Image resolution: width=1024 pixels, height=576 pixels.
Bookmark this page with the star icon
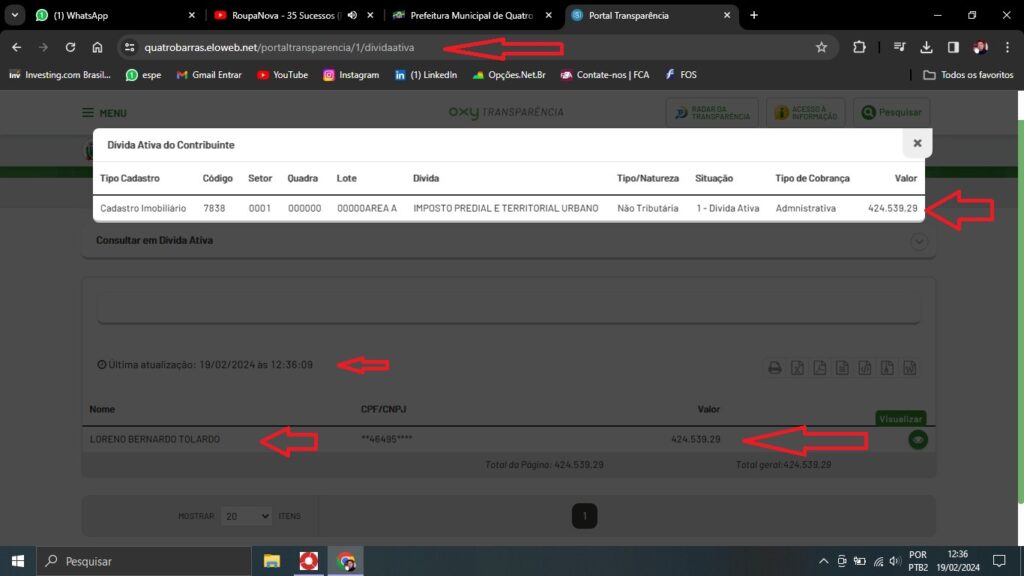tap(821, 47)
